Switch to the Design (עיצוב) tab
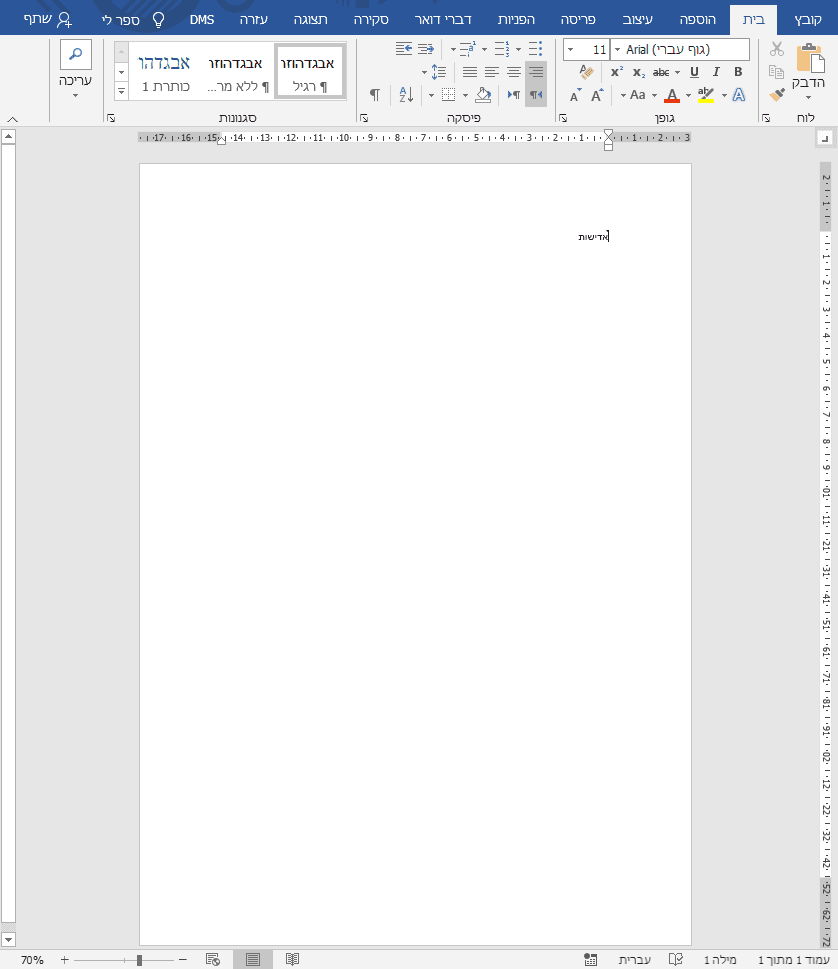Viewport: 838px width, 969px height. [x=638, y=20]
